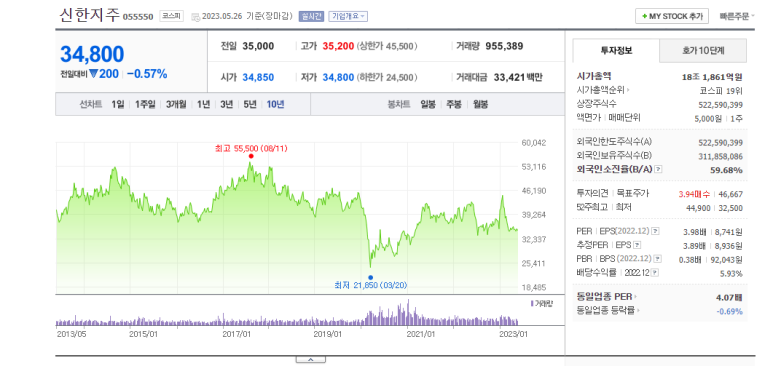Select the 5년 line chart period
Screen dimensions: 773x366
point(249,105)
